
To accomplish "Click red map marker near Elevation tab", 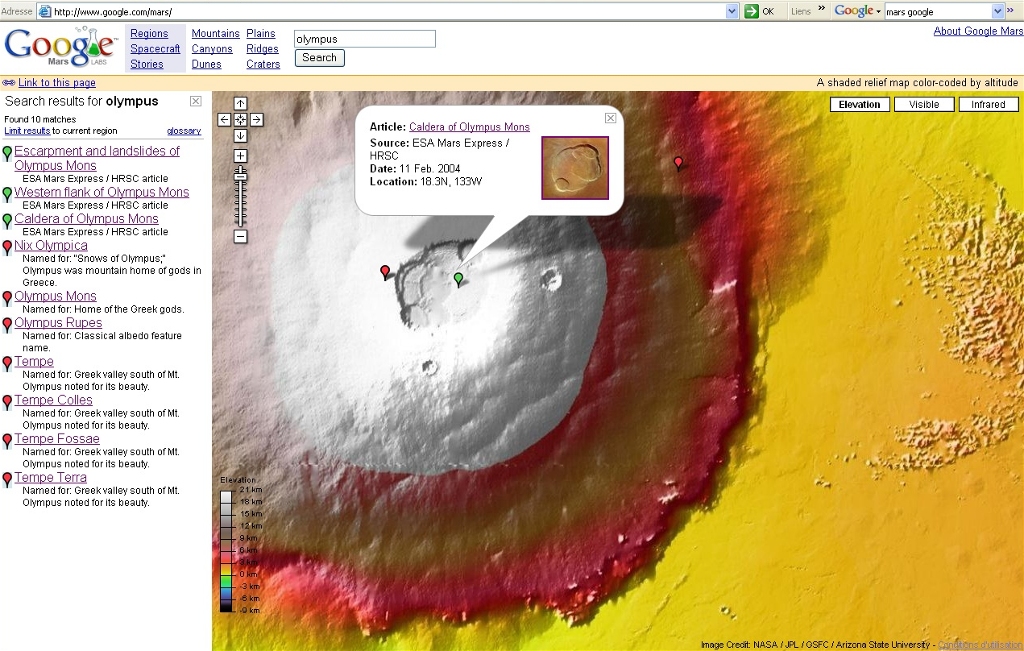I will tap(679, 163).
